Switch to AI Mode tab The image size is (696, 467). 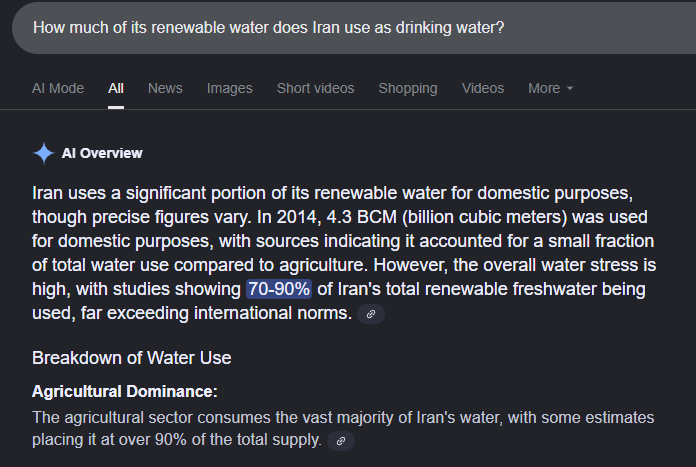coord(58,88)
